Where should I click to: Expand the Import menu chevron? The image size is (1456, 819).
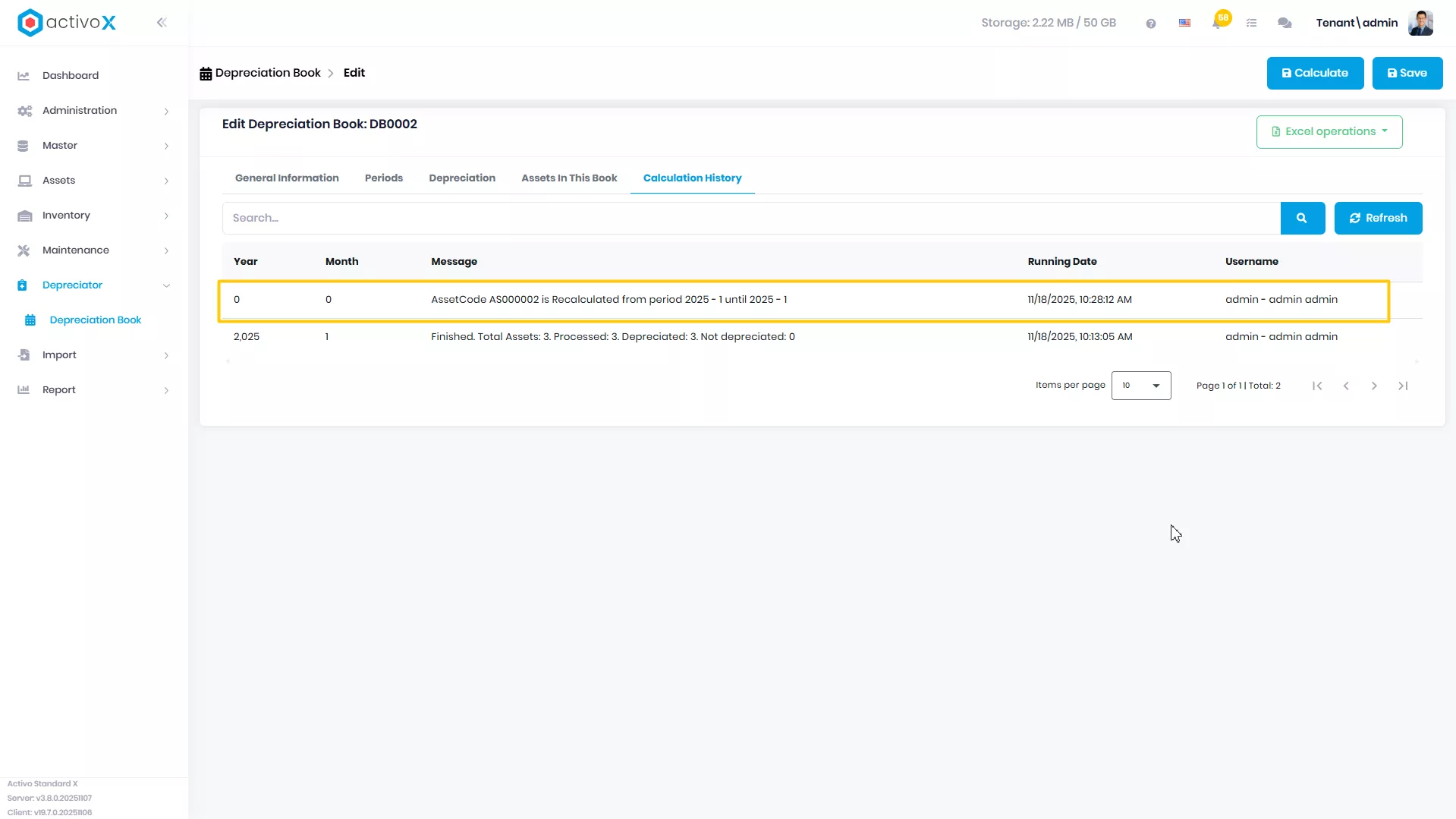point(166,356)
